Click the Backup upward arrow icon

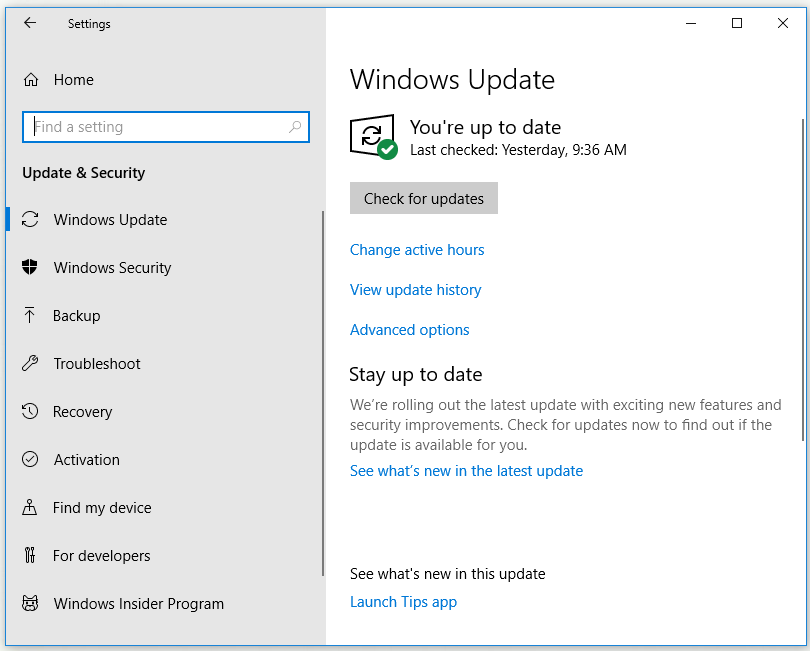click(29, 315)
